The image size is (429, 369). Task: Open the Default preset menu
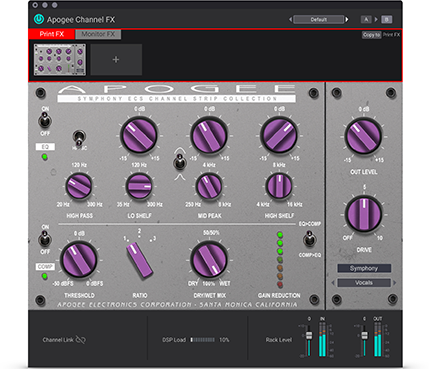coord(319,20)
